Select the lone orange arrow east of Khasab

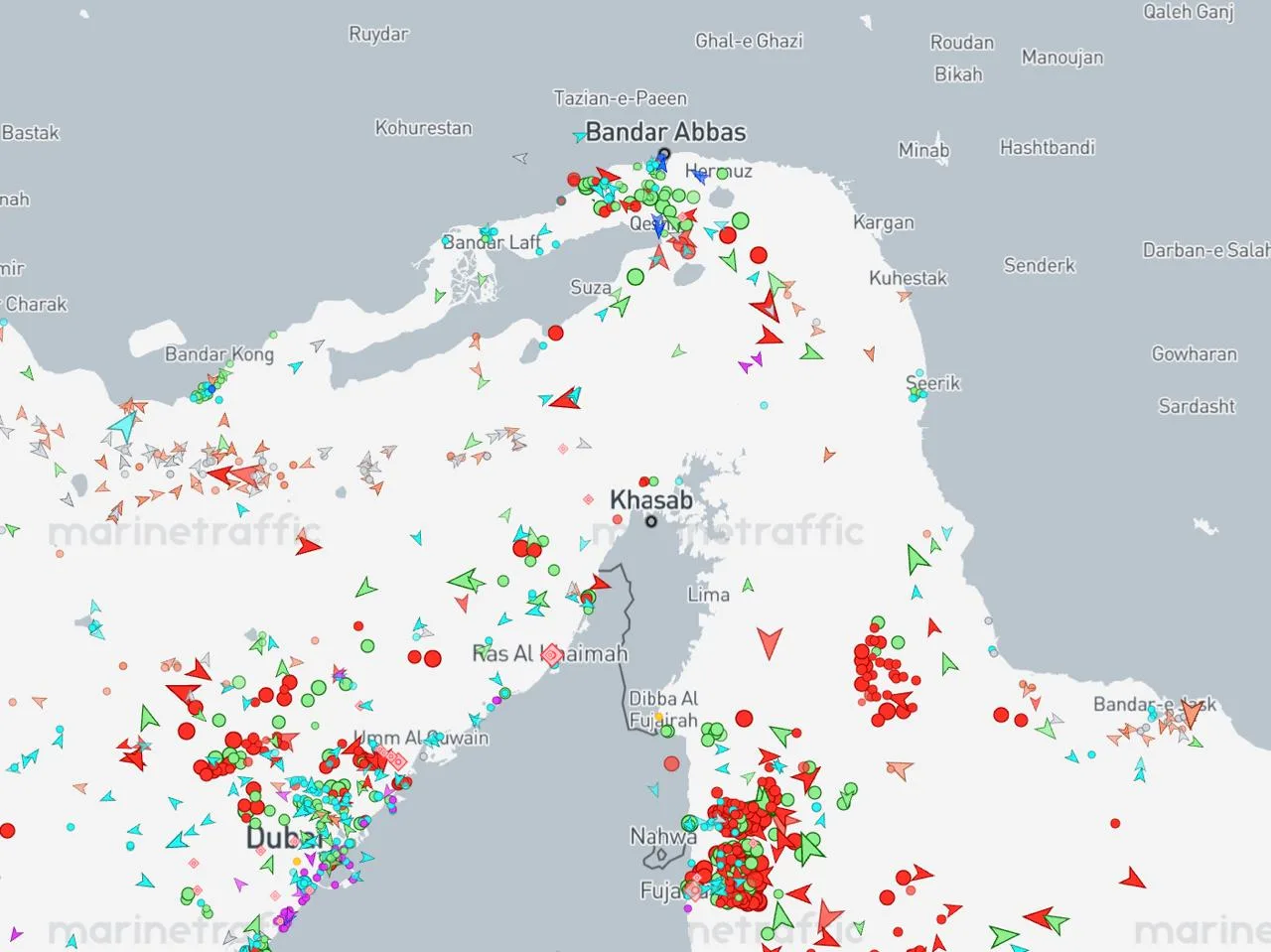coord(828,455)
